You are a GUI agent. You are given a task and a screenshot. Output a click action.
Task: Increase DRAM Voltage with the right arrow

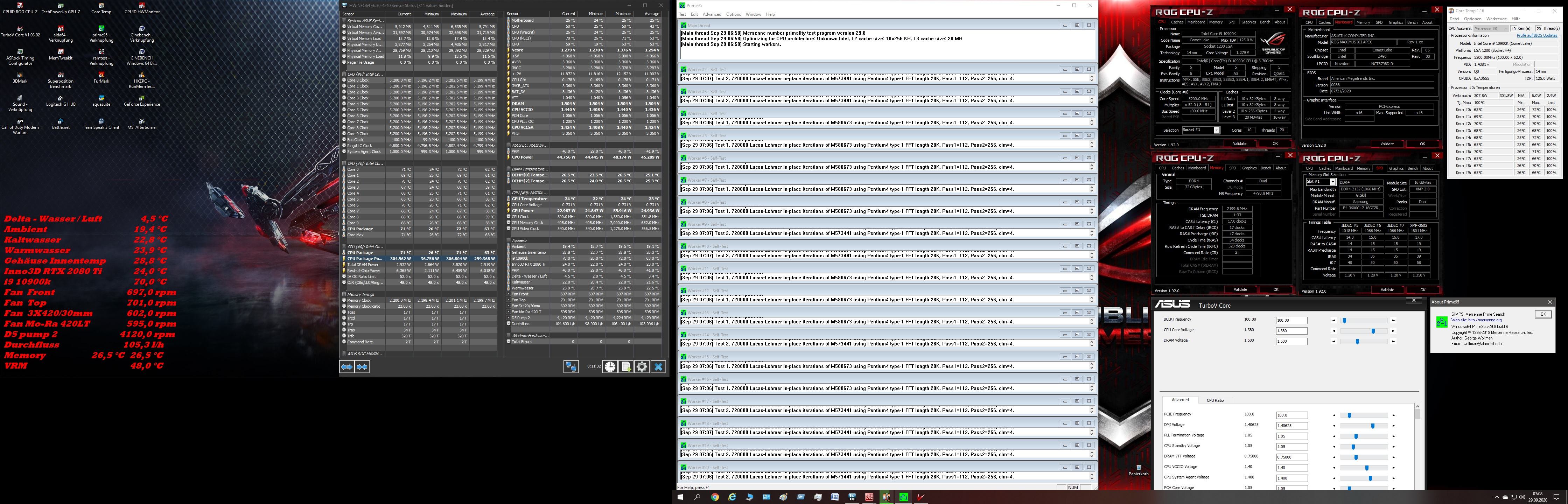[x=1393, y=342]
